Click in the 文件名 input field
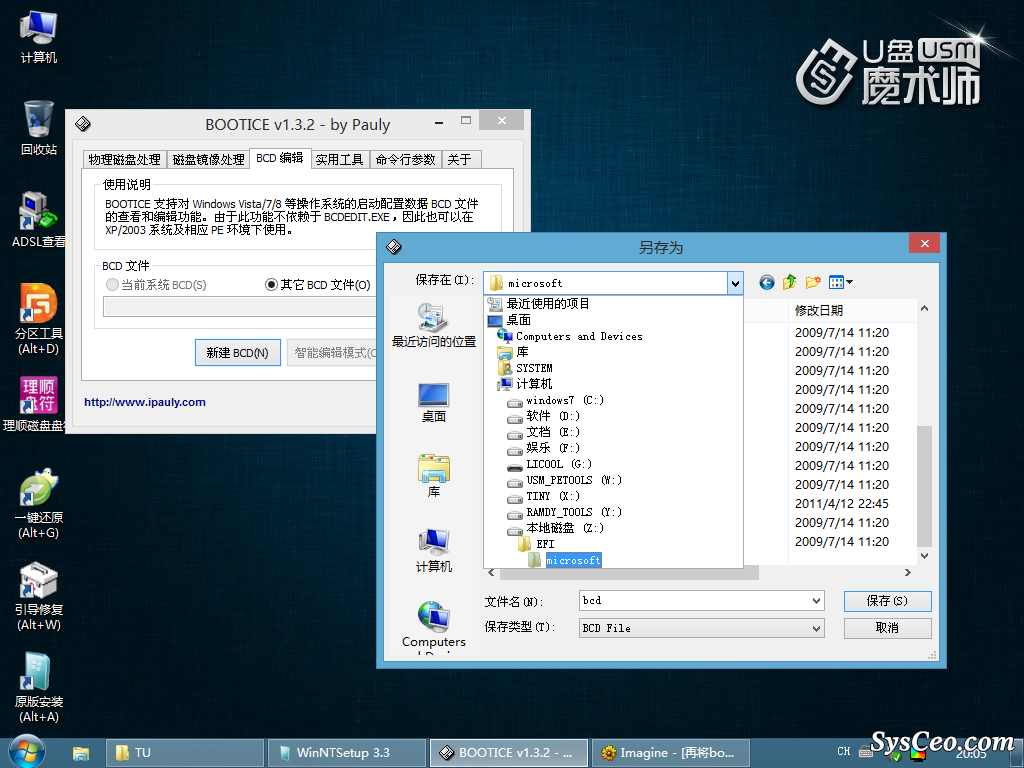The width and height of the screenshot is (1024, 768). coord(695,601)
